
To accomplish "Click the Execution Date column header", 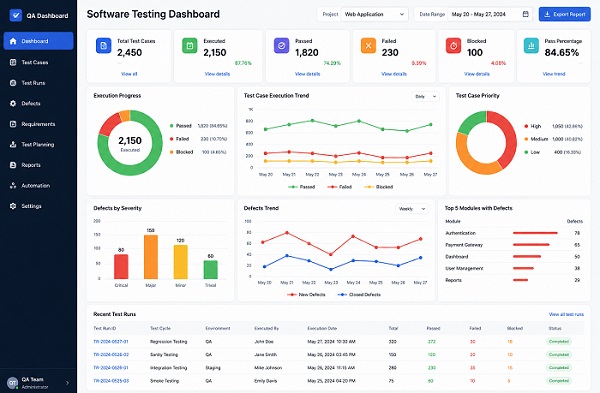I will coord(322,328).
